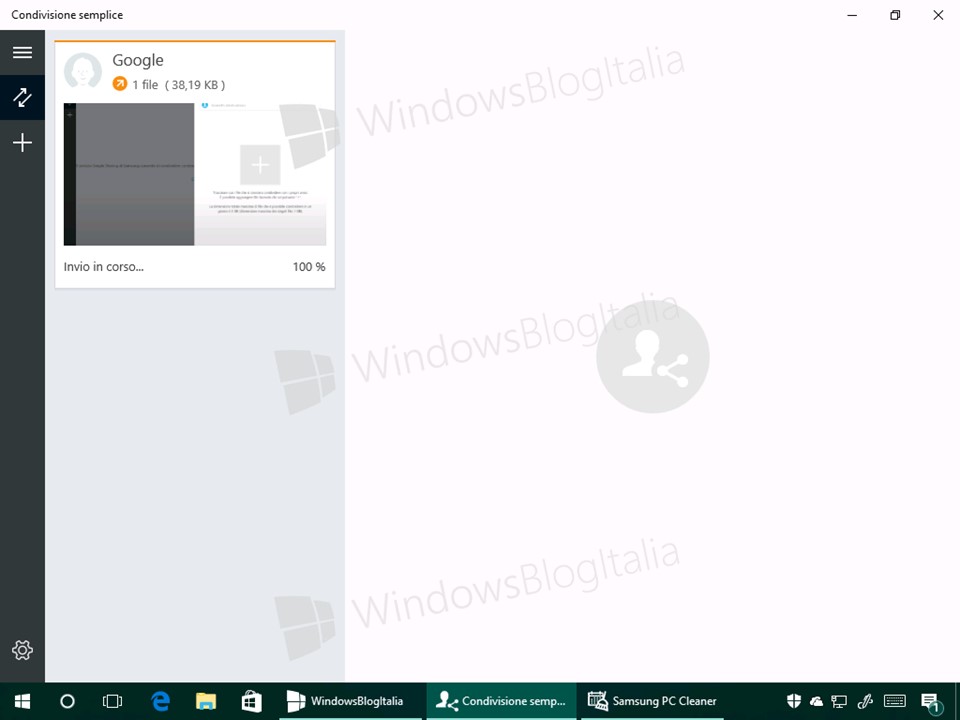Viewport: 960px width, 720px height.
Task: Switch to Samsung PC Cleaner taskbar app
Action: click(652, 701)
